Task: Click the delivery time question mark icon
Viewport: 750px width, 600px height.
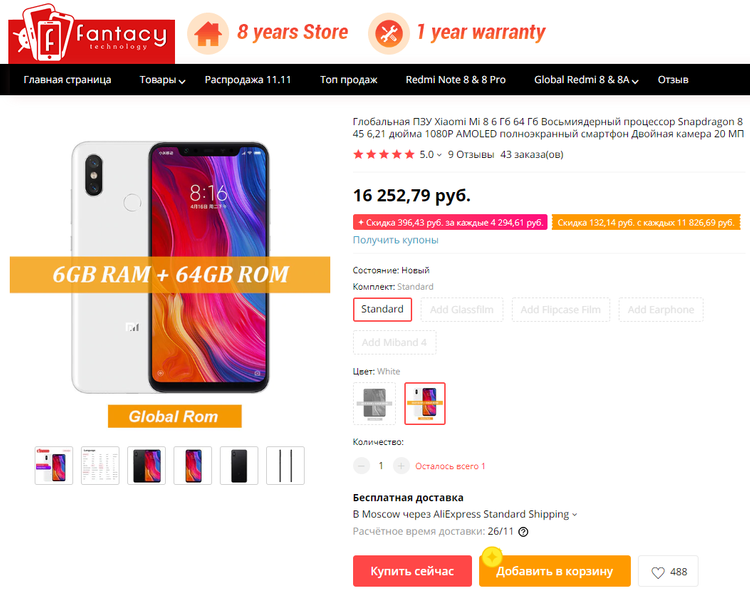Action: (x=523, y=532)
